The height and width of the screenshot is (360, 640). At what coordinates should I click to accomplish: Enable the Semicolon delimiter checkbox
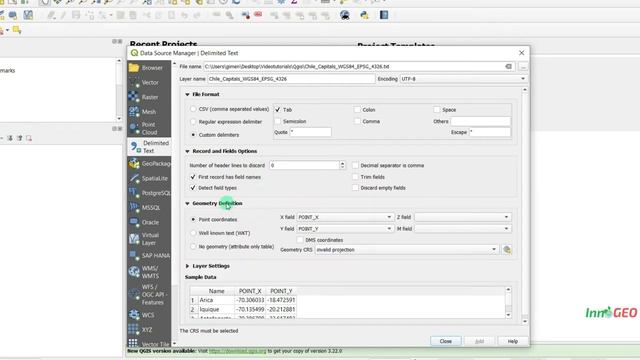[x=278, y=121]
